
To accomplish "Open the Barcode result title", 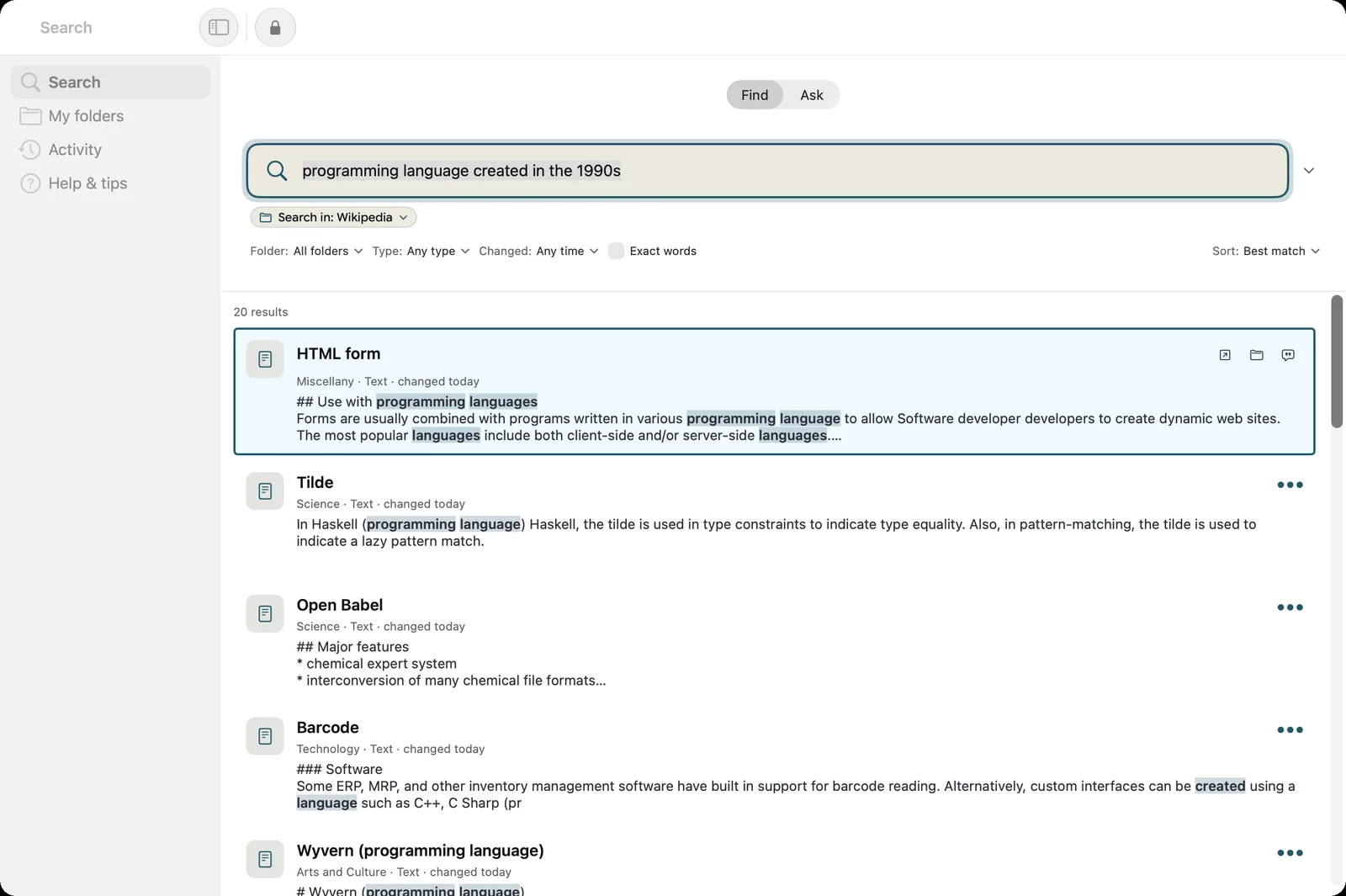I will (x=327, y=728).
